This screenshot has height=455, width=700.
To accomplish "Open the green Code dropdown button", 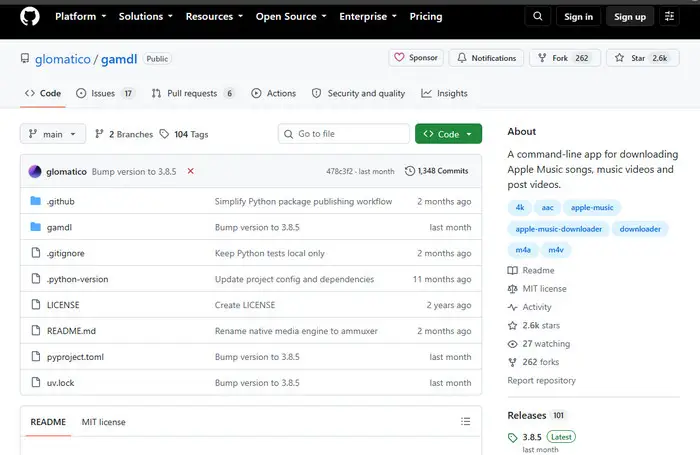I will click(448, 134).
